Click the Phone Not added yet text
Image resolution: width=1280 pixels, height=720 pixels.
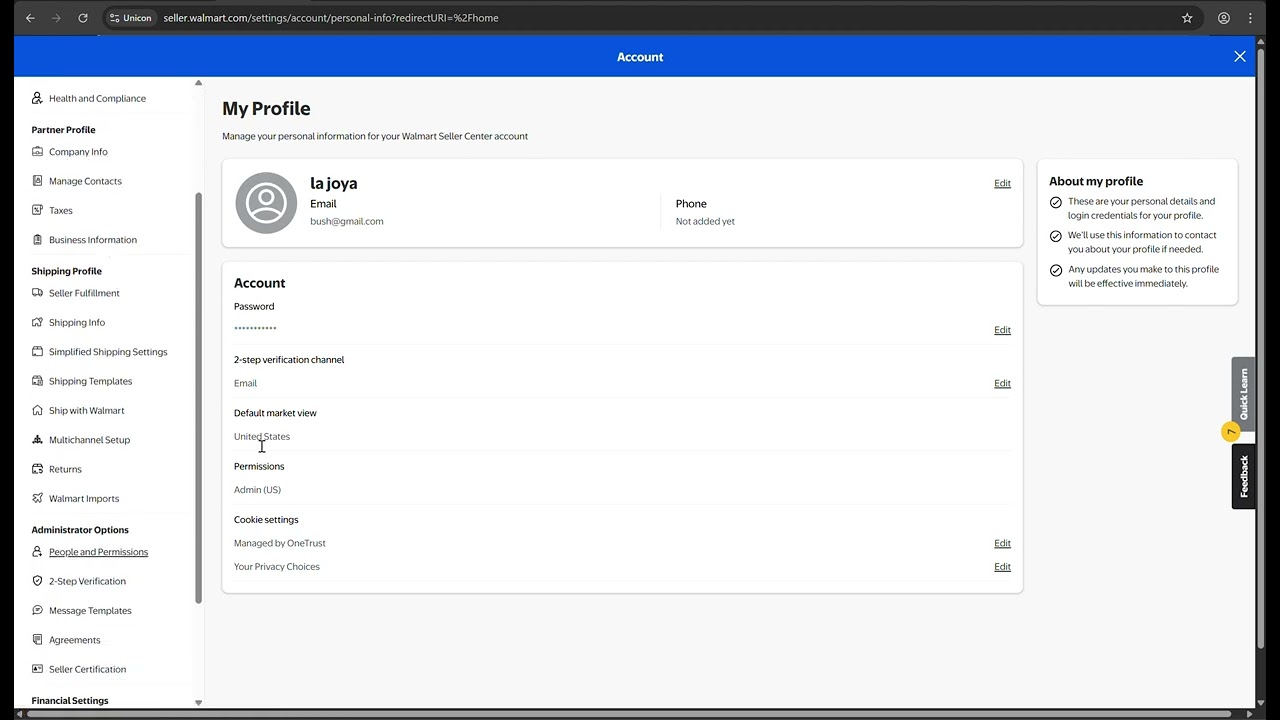click(x=705, y=221)
